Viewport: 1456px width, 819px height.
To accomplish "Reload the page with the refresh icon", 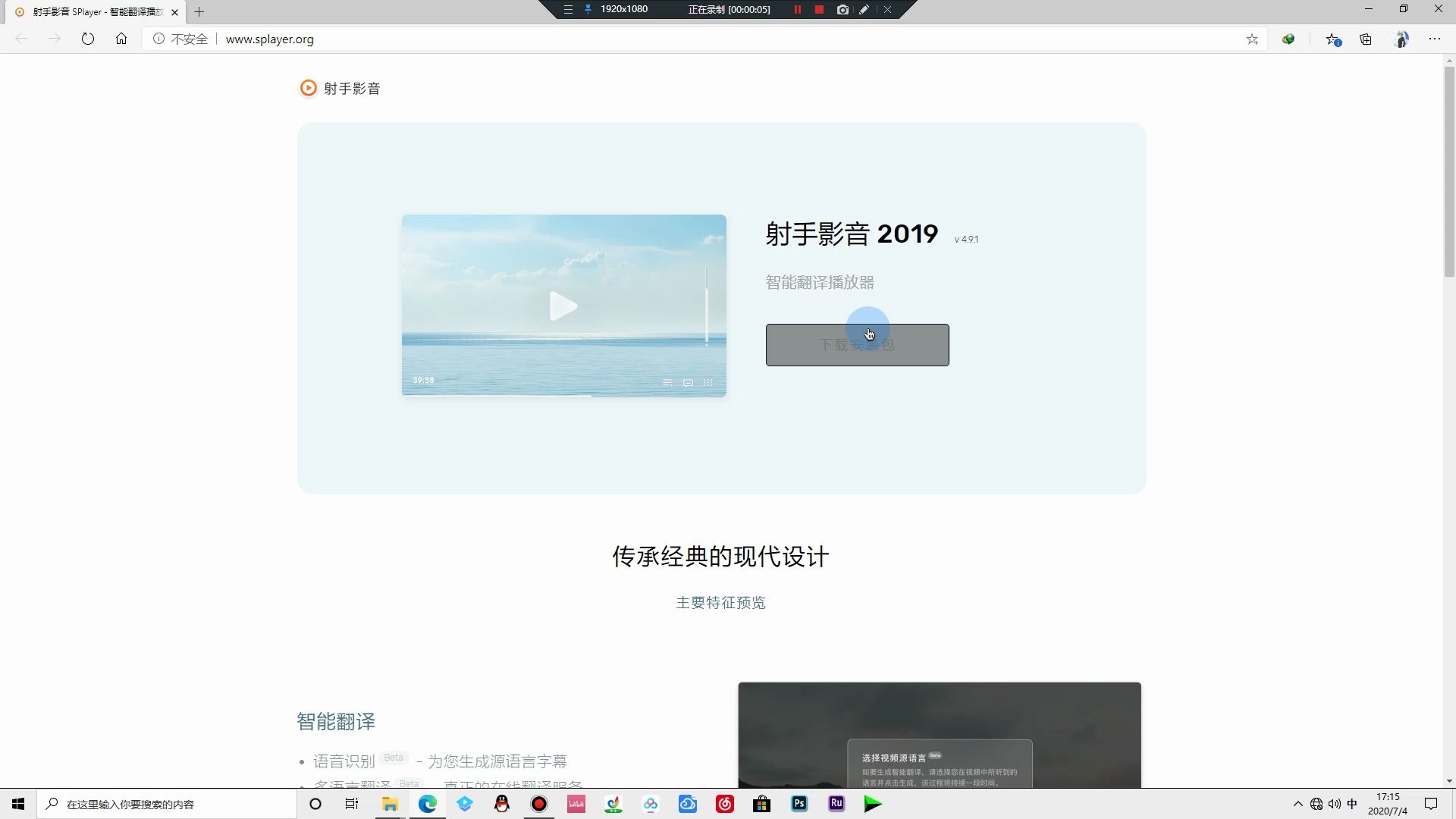I will click(x=88, y=39).
